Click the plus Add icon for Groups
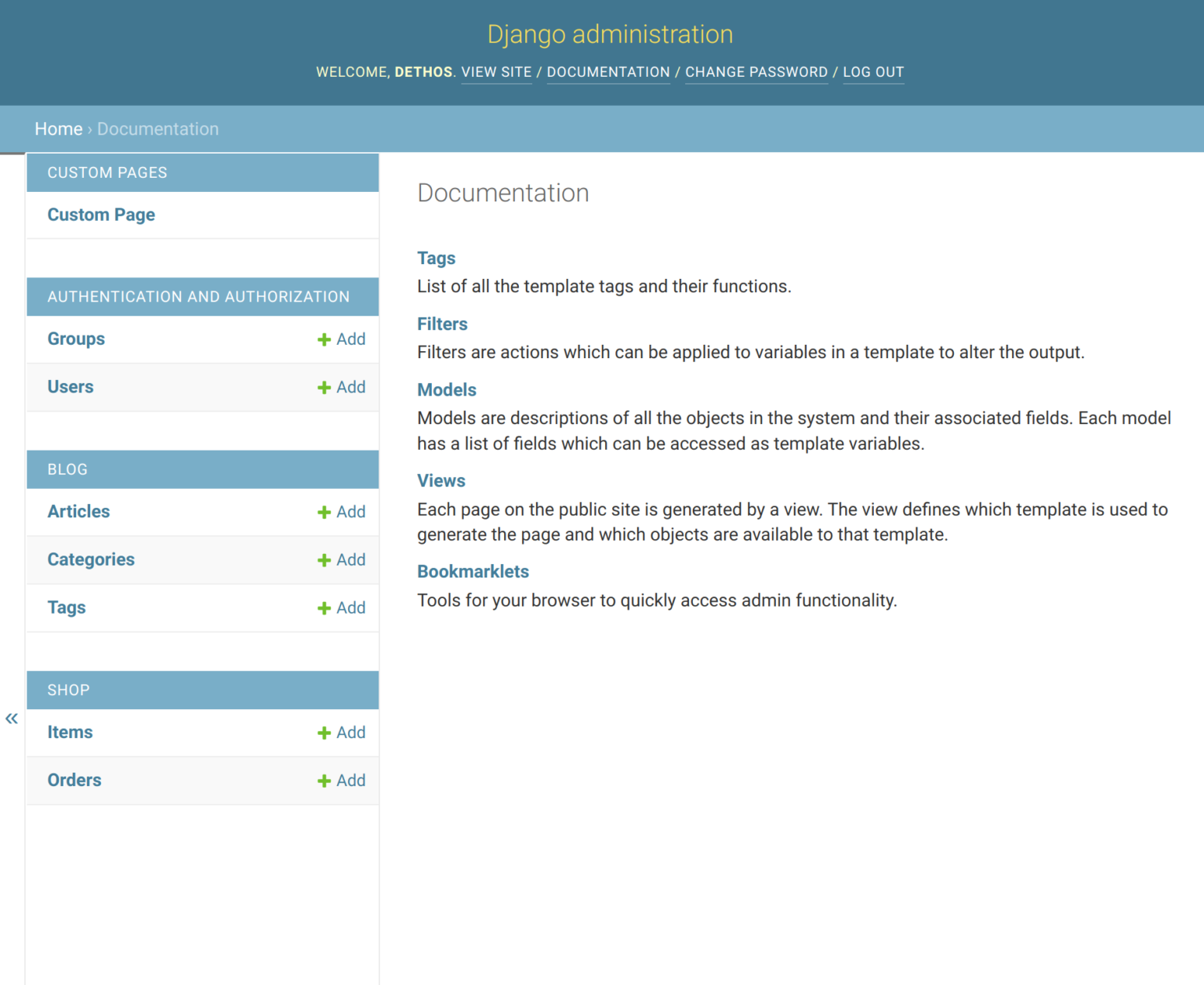 tap(324, 339)
